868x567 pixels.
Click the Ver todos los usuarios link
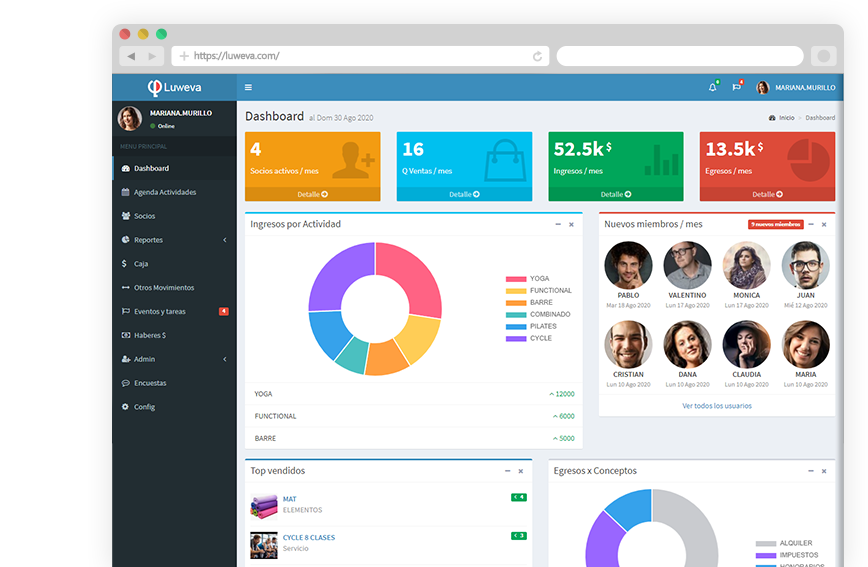point(717,406)
